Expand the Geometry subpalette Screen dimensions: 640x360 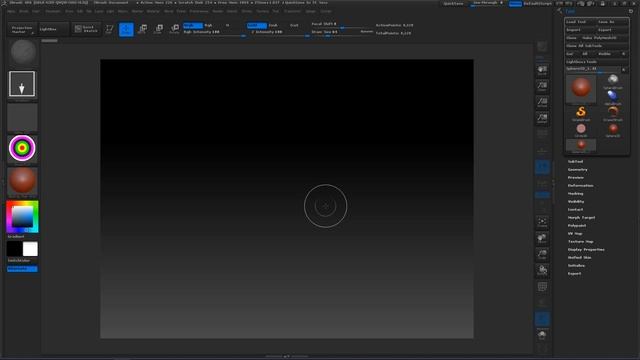578,170
